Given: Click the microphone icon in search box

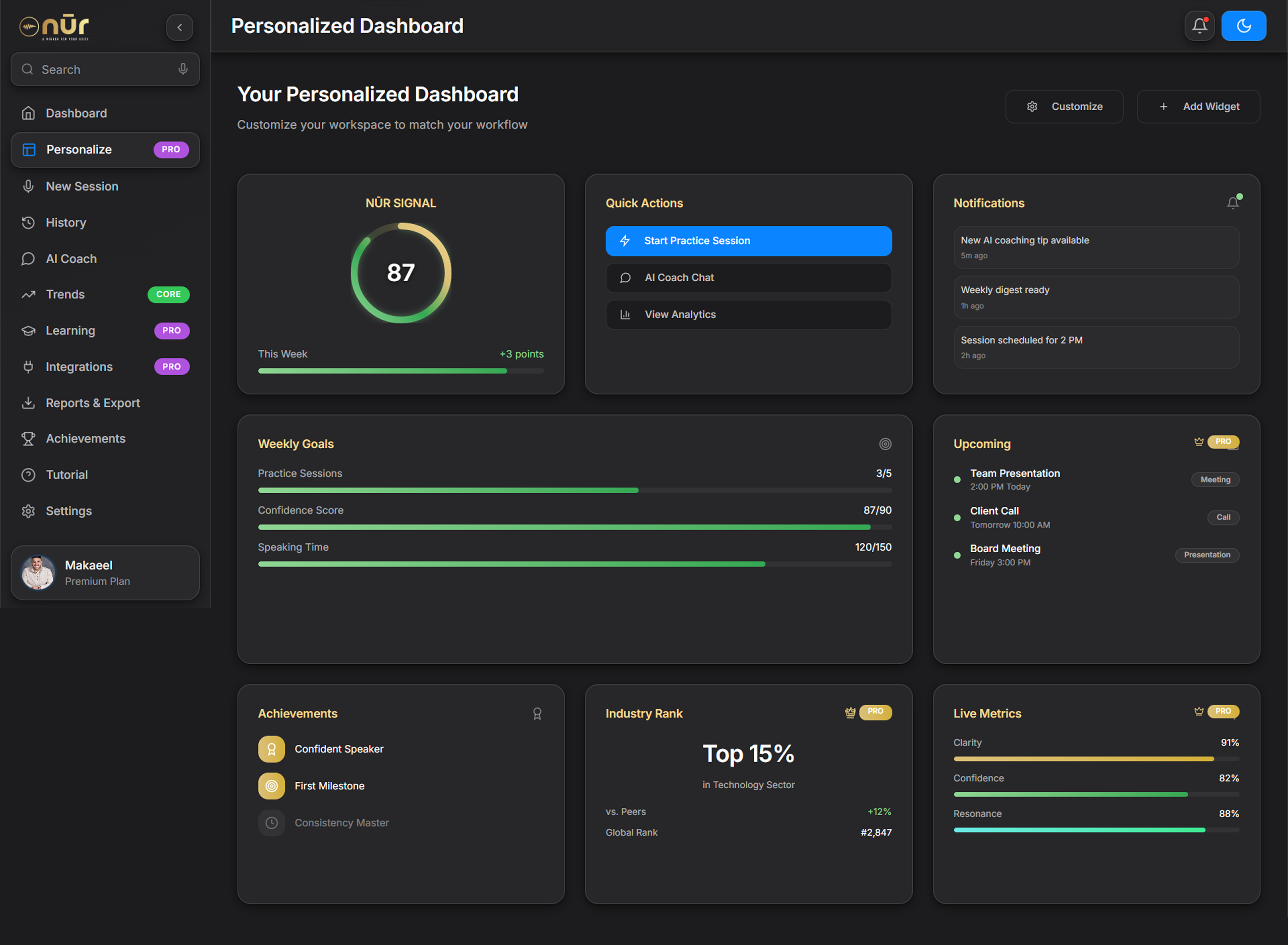Looking at the screenshot, I should click(x=183, y=69).
